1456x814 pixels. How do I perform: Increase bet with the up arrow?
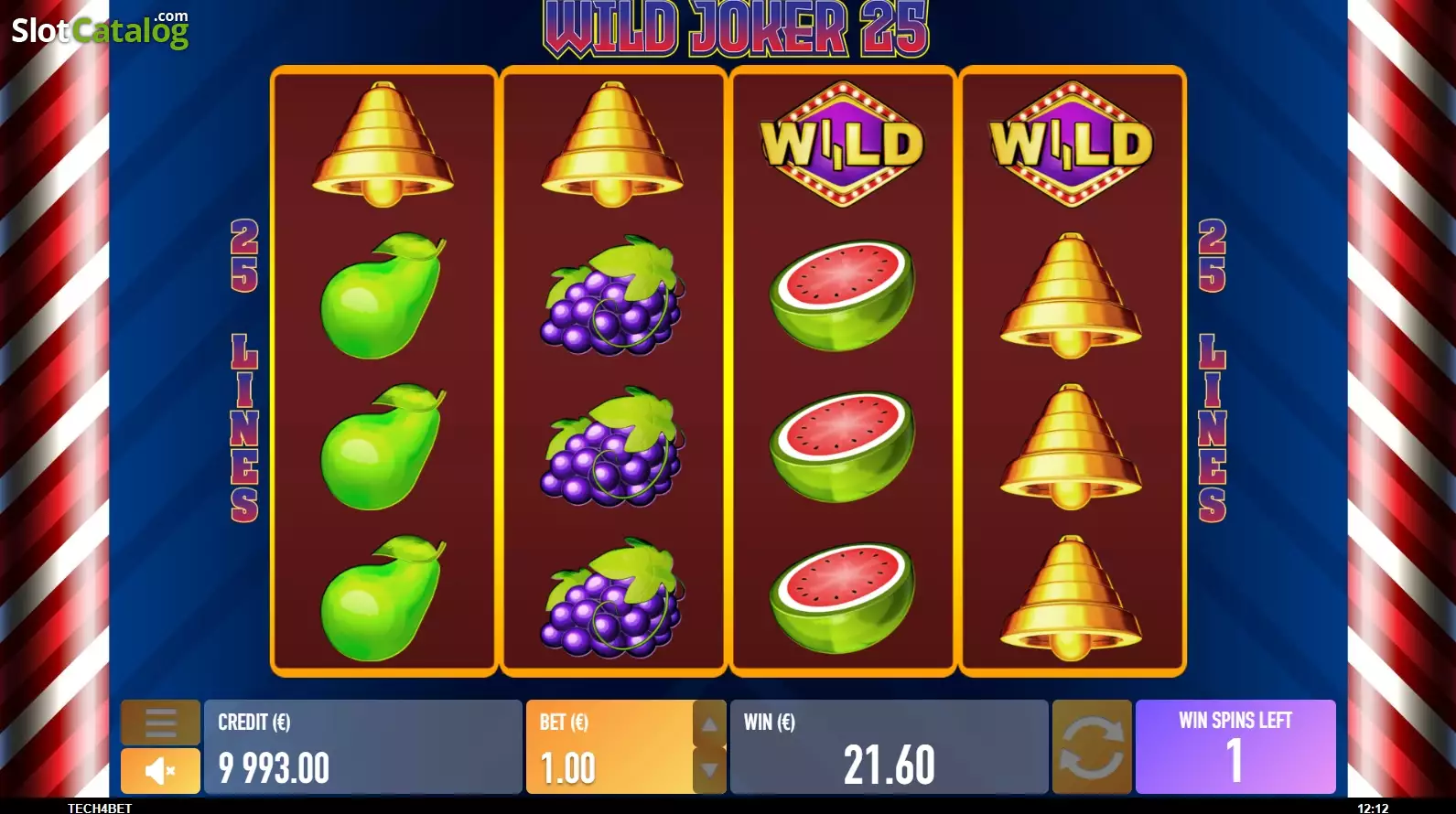[709, 723]
